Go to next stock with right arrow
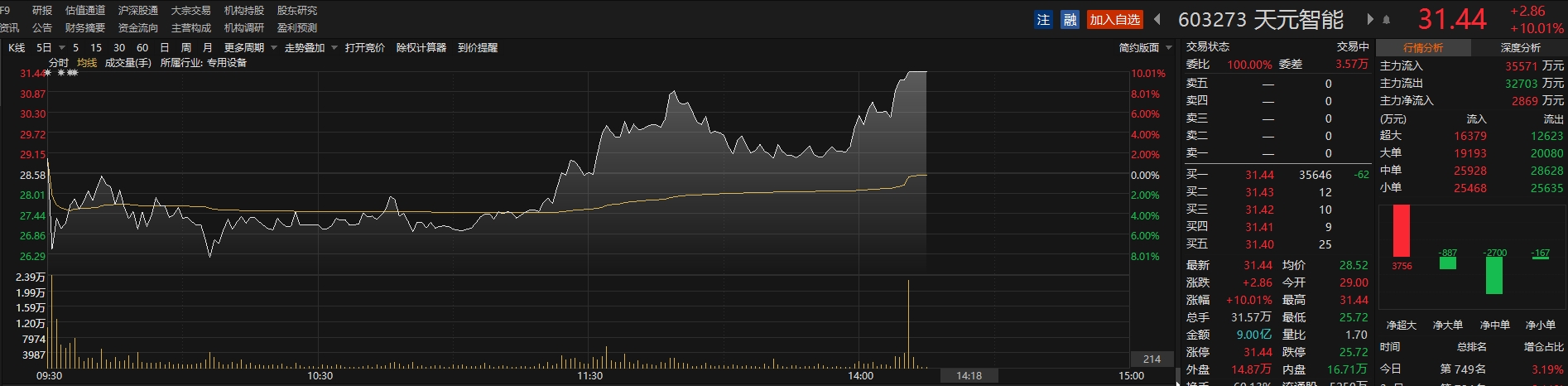 (1370, 20)
